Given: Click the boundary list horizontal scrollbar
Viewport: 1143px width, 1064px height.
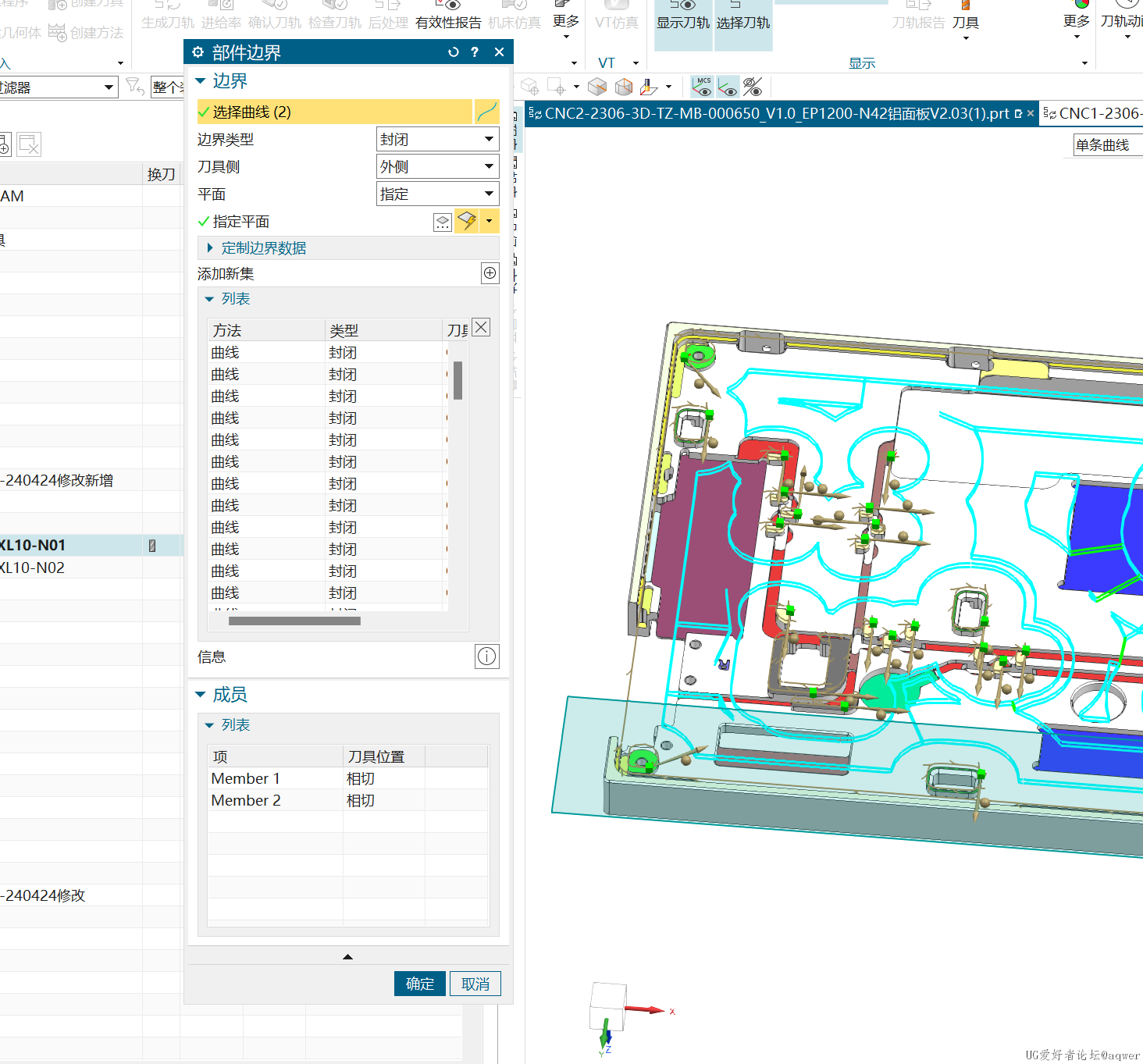Looking at the screenshot, I should 294,621.
